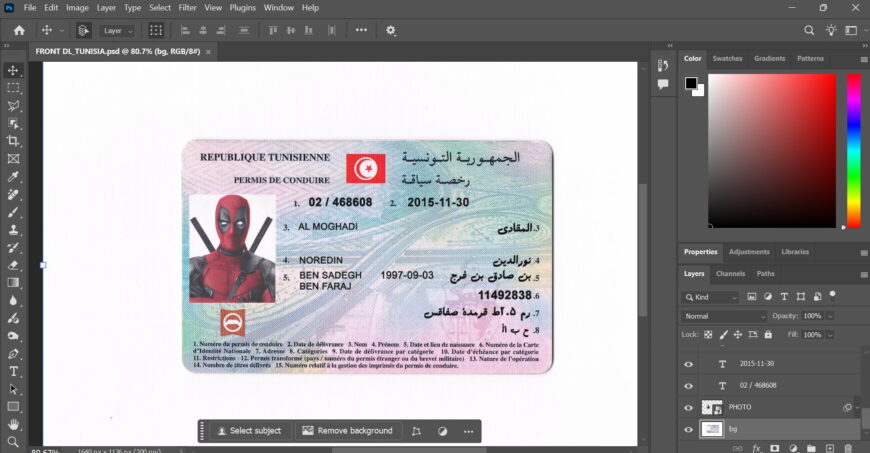
Task: Toggle the layer filtering switch
Action: pyautogui.click(x=832, y=295)
